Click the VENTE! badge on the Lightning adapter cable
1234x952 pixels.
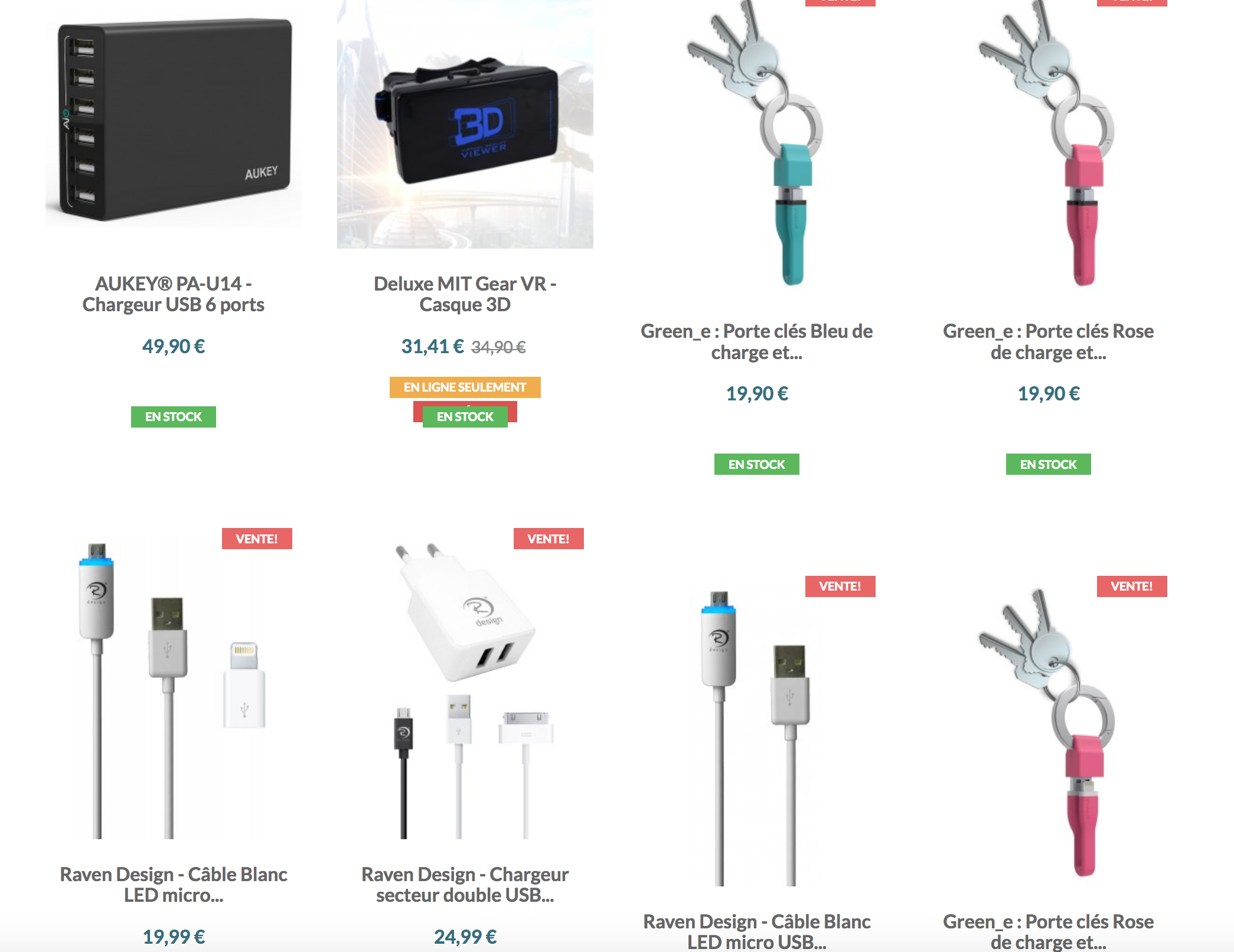(x=257, y=539)
